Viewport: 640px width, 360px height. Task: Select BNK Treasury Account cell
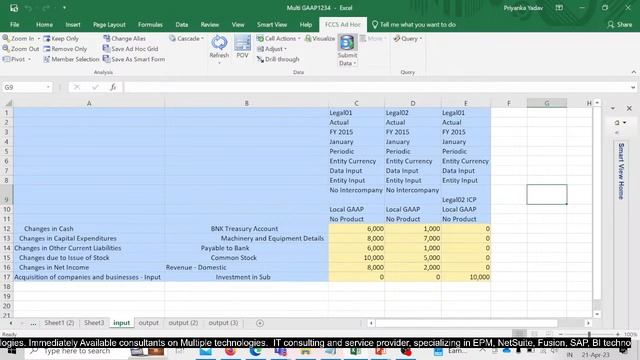point(247,229)
